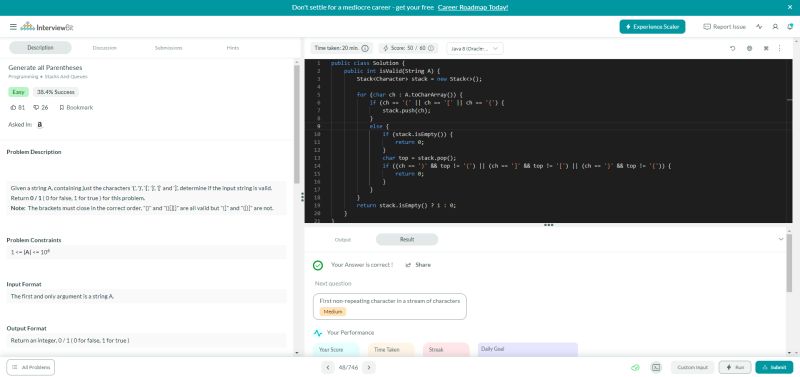Open the console terminal icon
Screen dimensions: 800x377
tap(656, 367)
